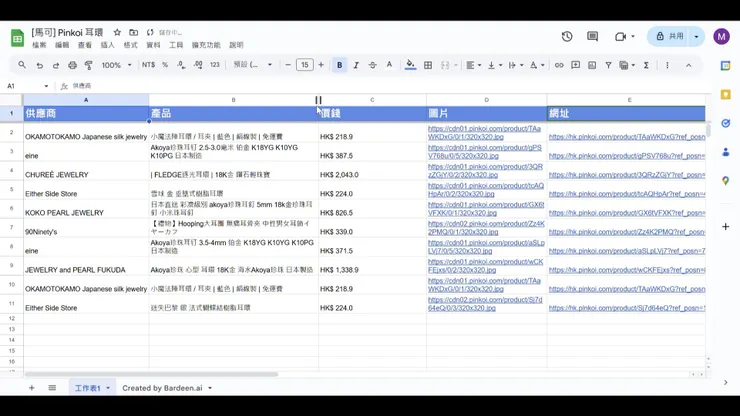Open the fill color picker
This screenshot has height=416, width=740.
pyautogui.click(x=411, y=65)
